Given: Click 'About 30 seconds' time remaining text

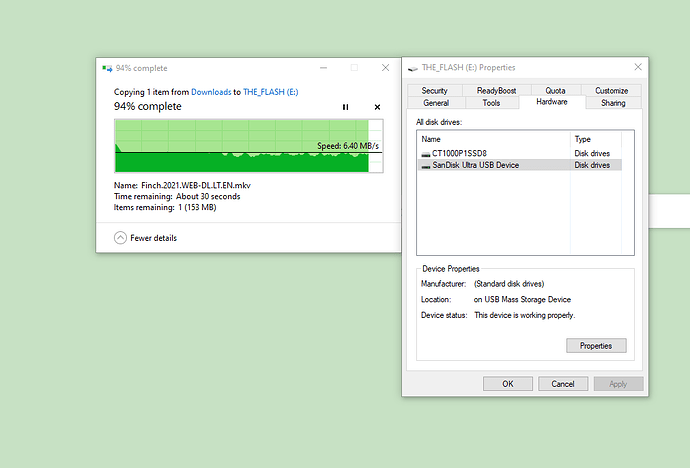Looking at the screenshot, I should (x=208, y=196).
